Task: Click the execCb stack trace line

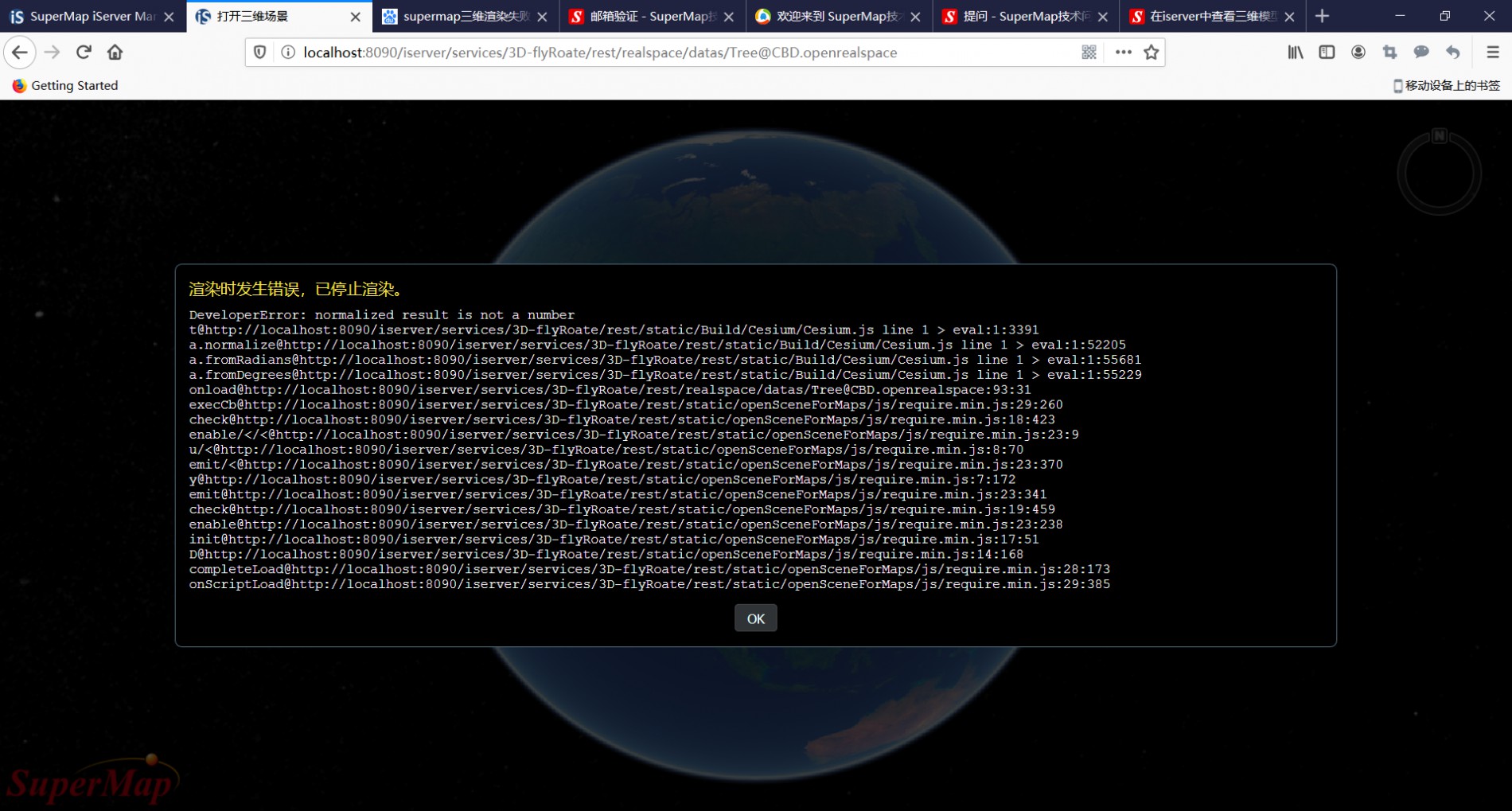Action: (x=625, y=404)
